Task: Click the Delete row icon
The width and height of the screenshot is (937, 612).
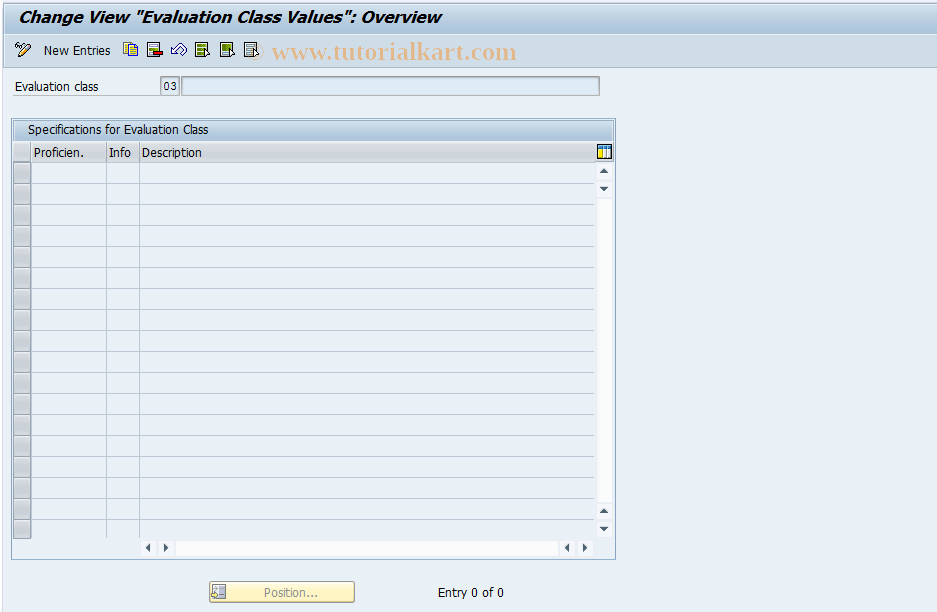Action: 155,50
